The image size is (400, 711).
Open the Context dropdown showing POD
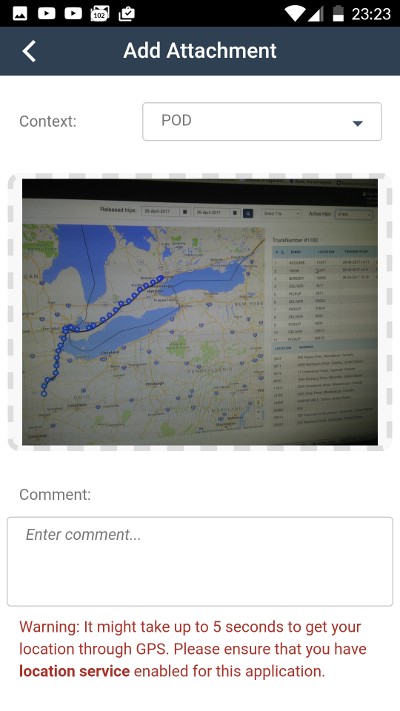262,122
